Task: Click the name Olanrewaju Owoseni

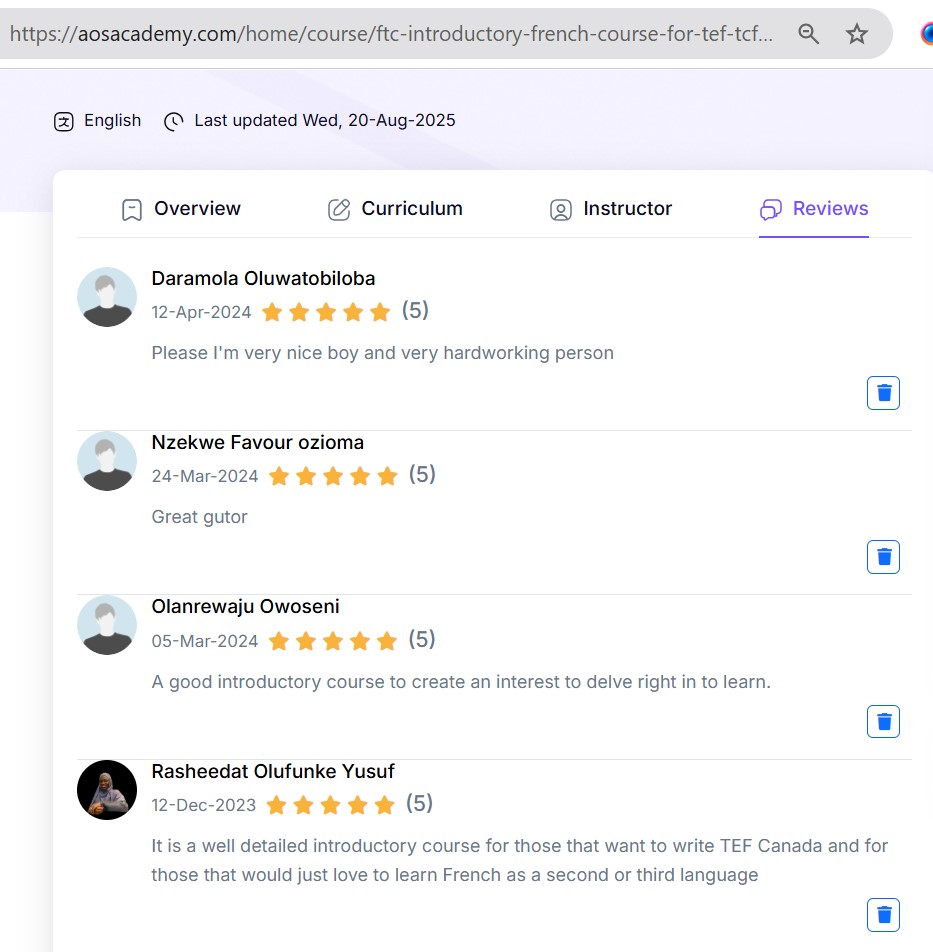Action: coord(245,607)
